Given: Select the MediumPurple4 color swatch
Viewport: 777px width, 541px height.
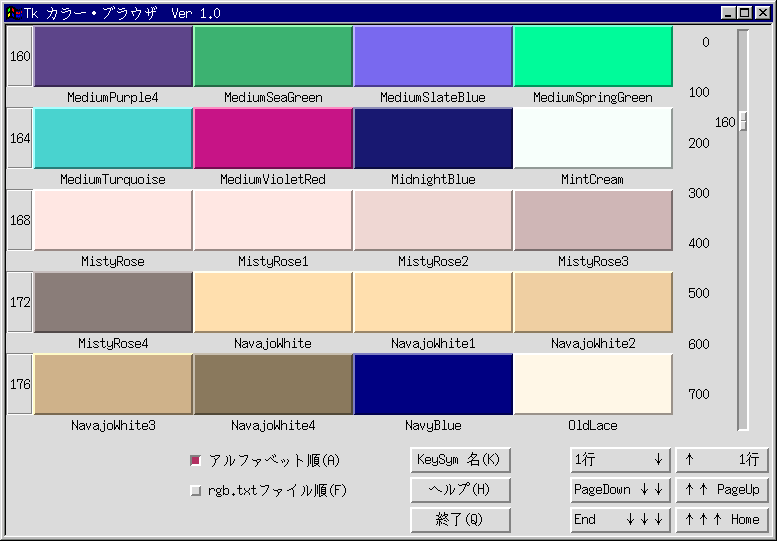Looking at the screenshot, I should tap(113, 57).
